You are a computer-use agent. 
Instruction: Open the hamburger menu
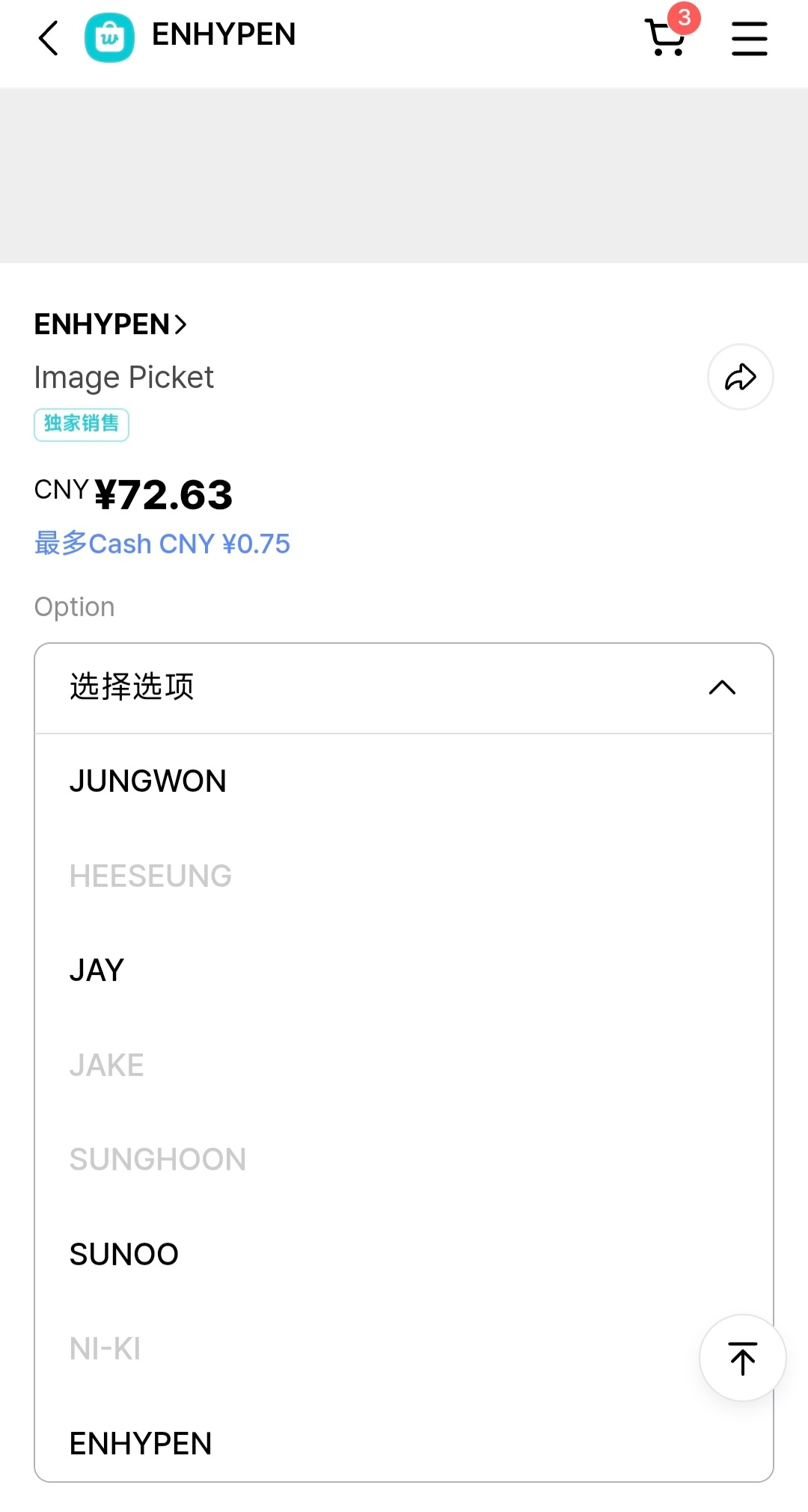(749, 38)
